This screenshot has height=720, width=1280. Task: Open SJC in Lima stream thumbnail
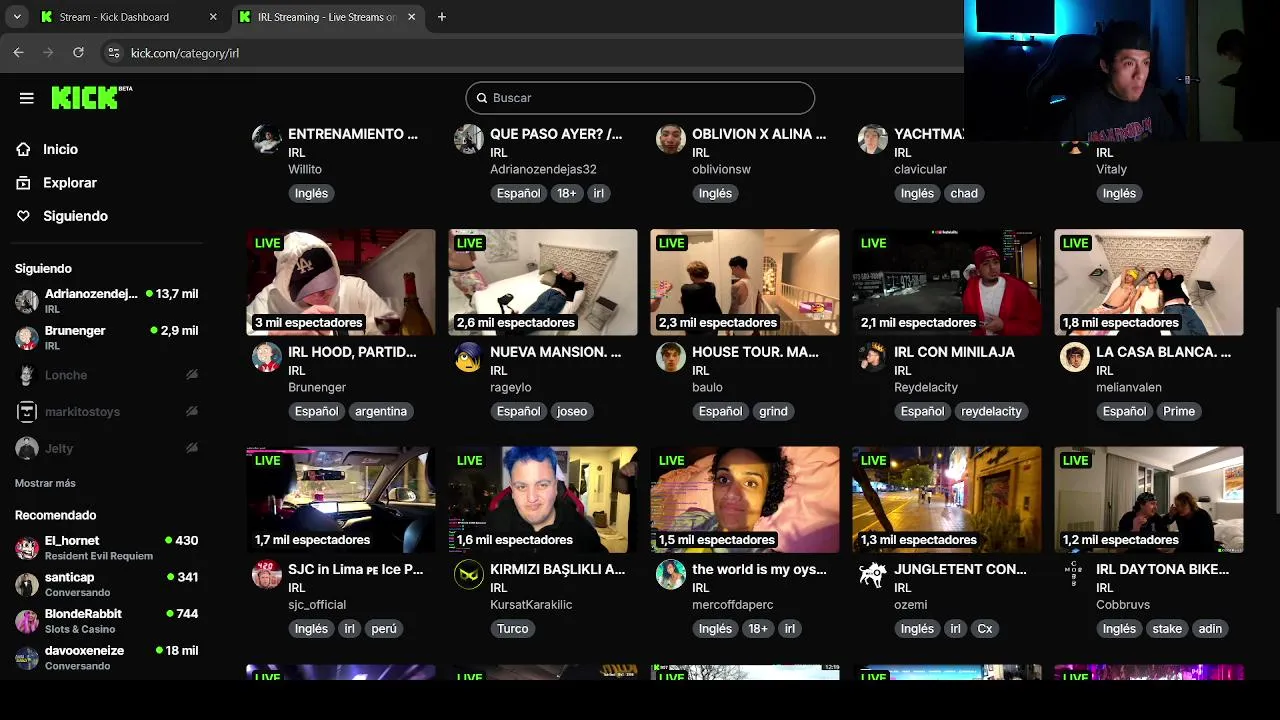coord(341,500)
